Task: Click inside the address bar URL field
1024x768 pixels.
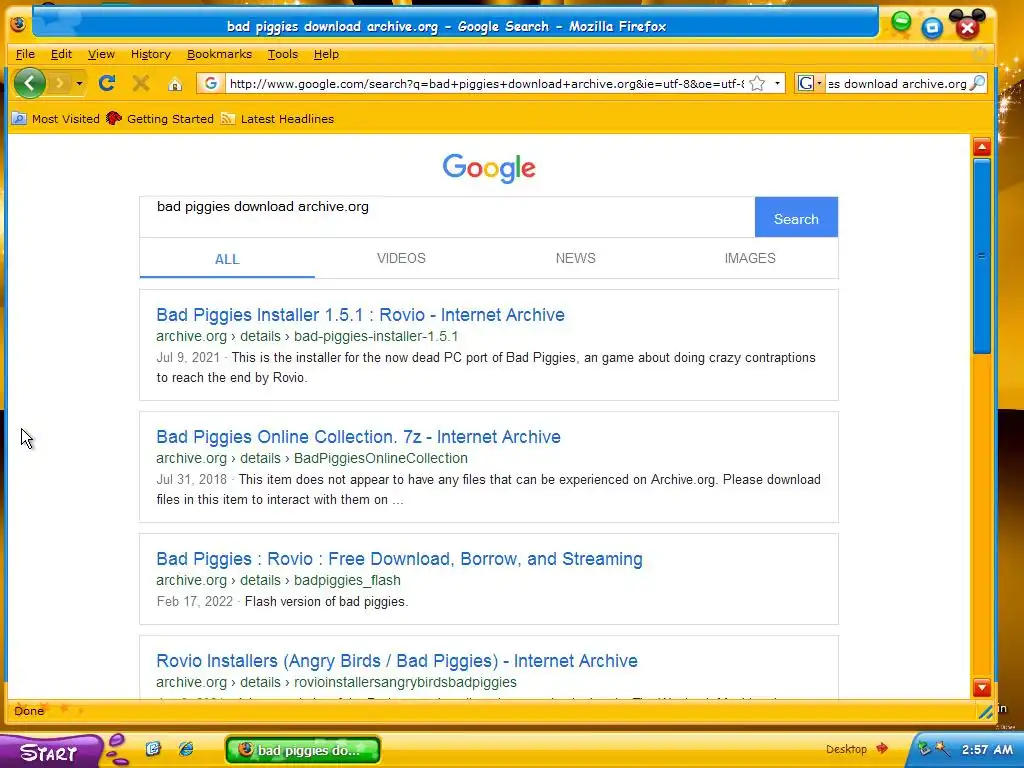Action: (486, 84)
